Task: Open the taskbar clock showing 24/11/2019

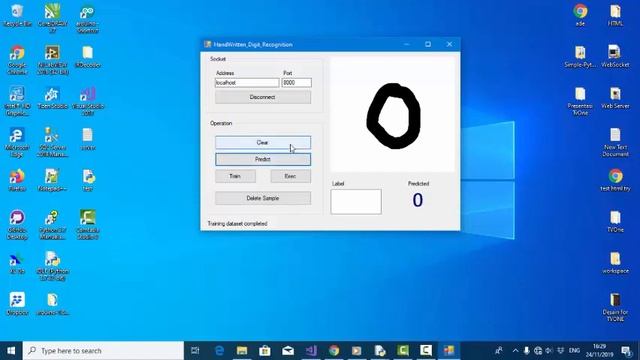Action: (x=599, y=351)
